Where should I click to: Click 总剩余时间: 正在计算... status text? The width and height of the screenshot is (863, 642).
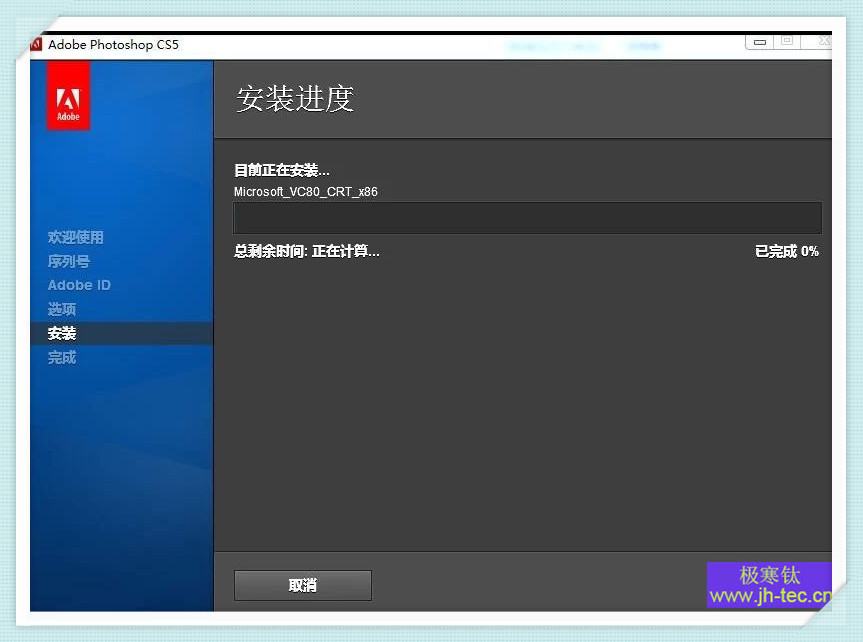coord(307,252)
